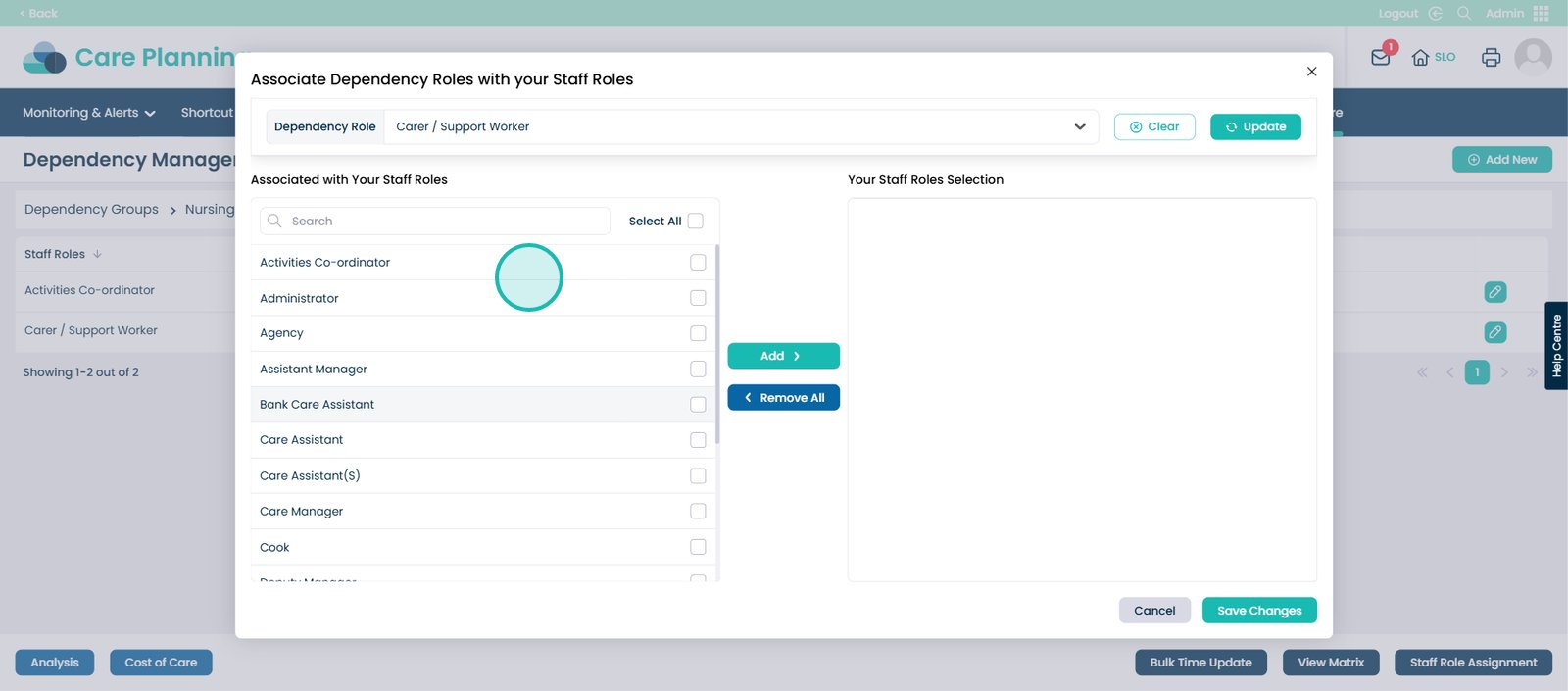This screenshot has height=691, width=1568.
Task: Tick the Select All checkbox
Action: pos(696,222)
